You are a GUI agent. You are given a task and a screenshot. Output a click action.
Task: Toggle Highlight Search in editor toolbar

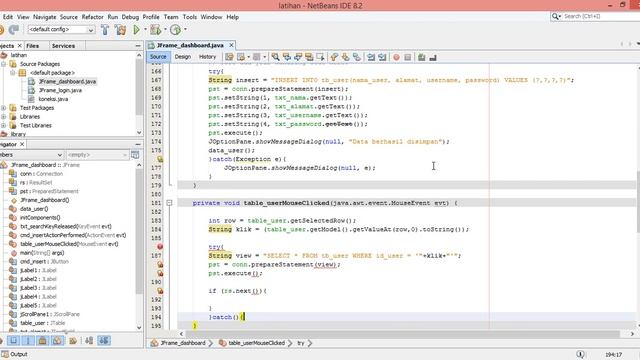pyautogui.click(x=309, y=57)
